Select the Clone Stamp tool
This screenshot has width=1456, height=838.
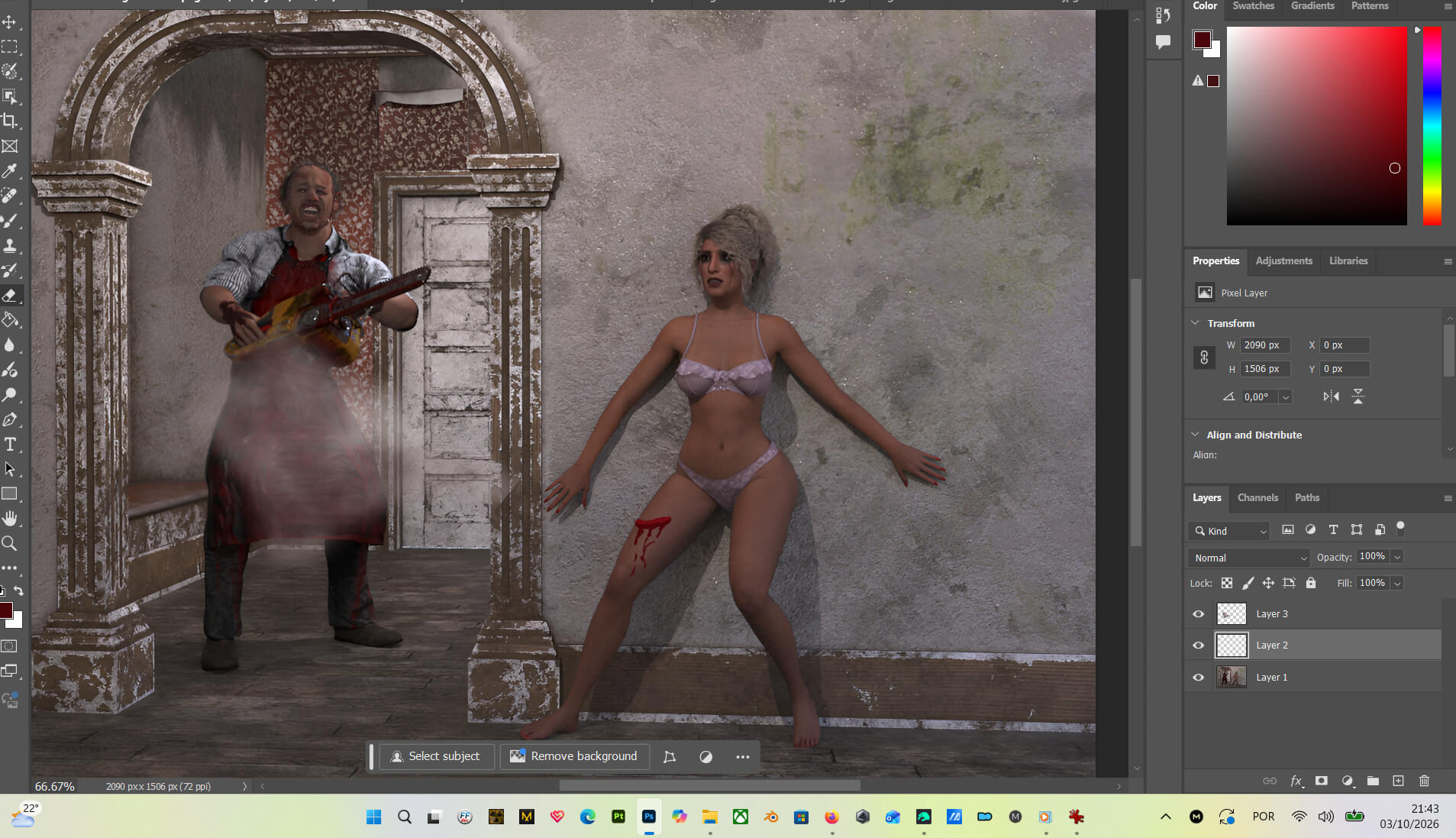tap(10, 246)
